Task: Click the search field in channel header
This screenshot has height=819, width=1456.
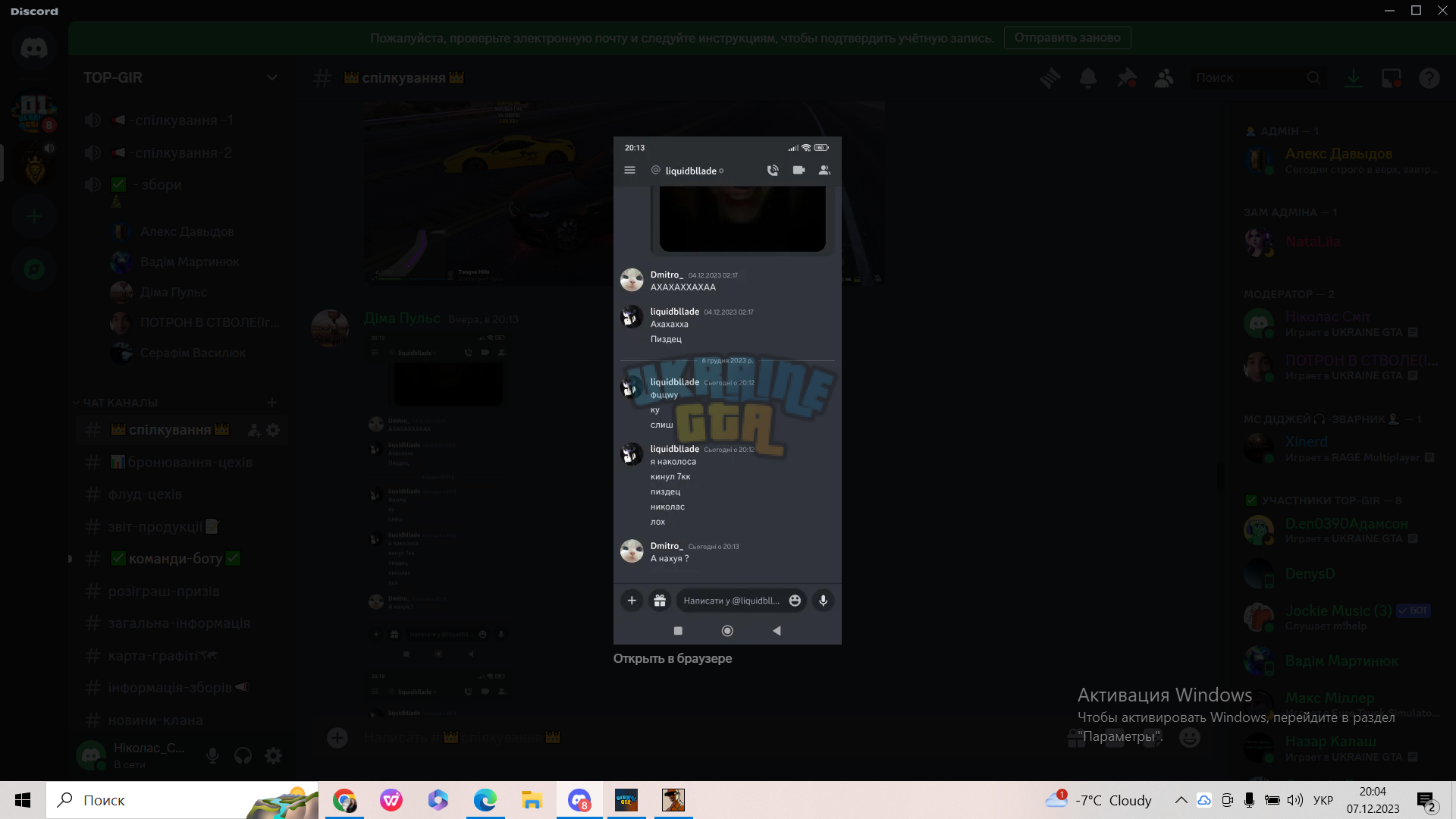Action: coord(1257,77)
